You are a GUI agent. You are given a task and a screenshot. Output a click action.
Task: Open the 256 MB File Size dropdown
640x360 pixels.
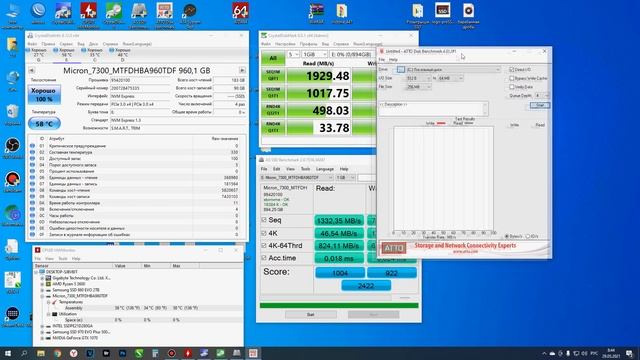(x=418, y=87)
